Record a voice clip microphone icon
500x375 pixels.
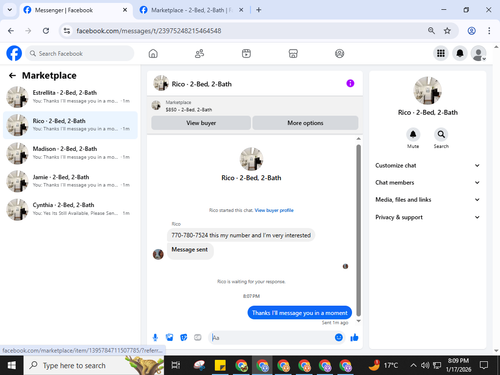click(x=155, y=338)
